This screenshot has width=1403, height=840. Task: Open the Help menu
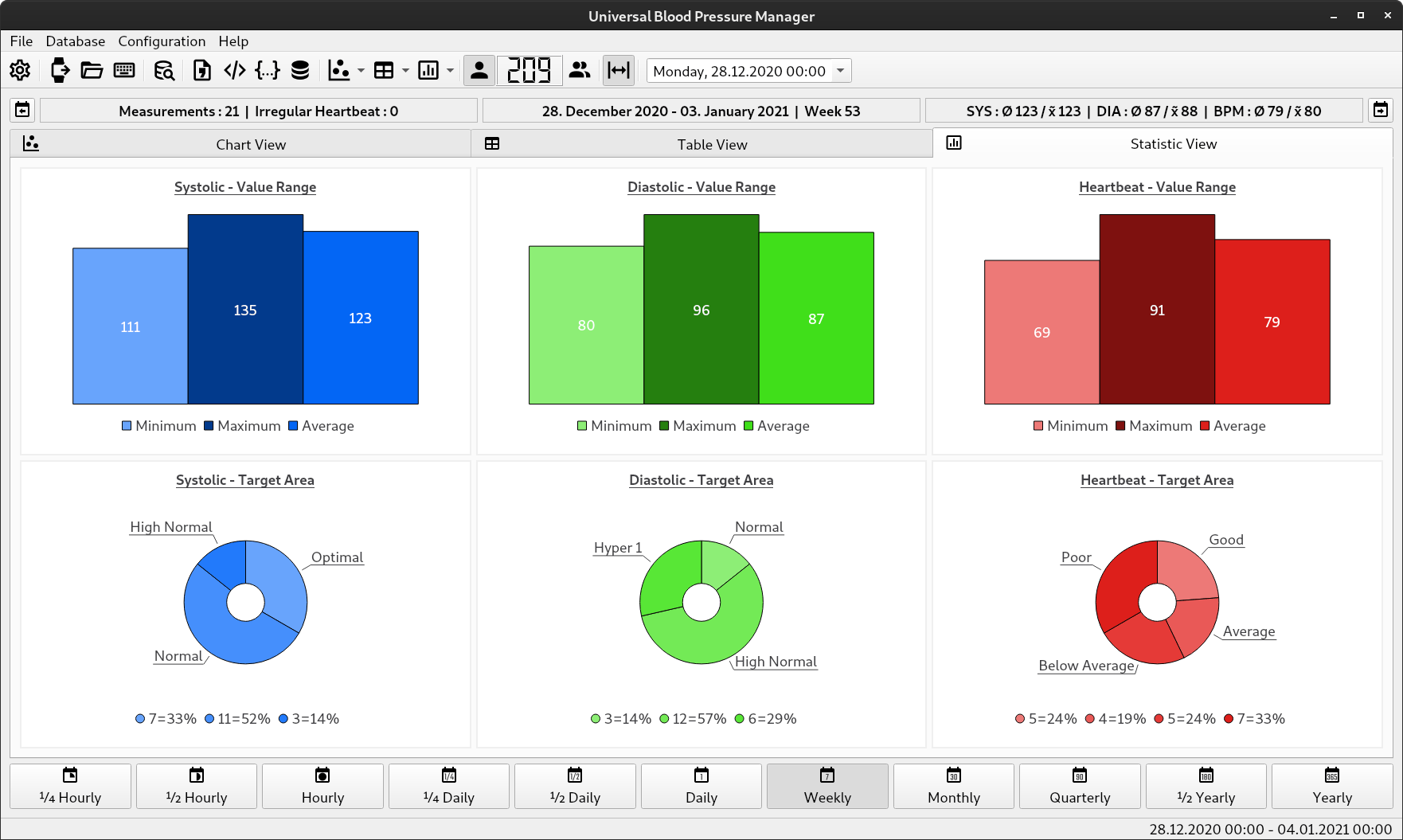point(233,41)
